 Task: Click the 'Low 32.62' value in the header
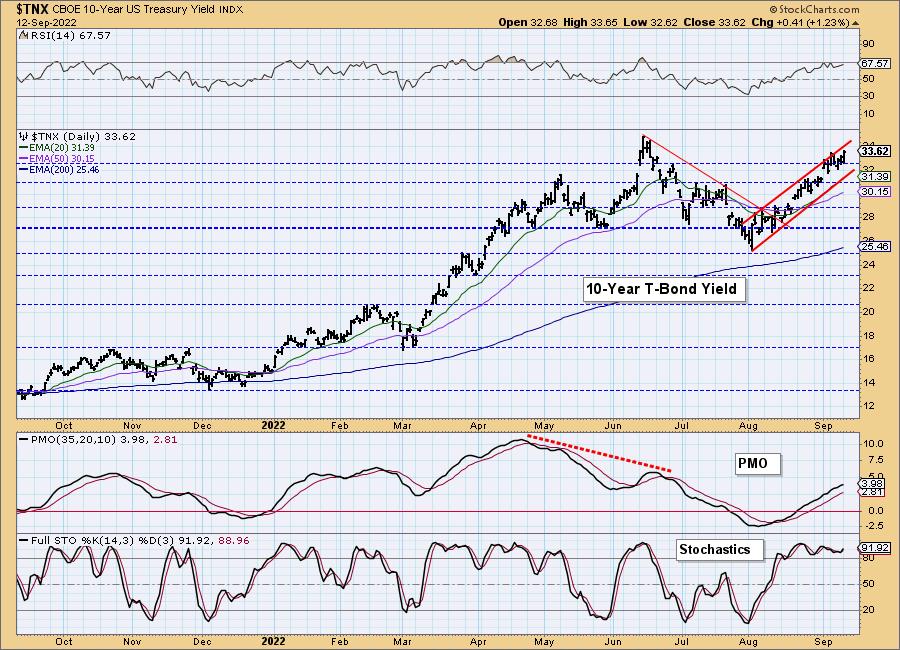[650, 22]
